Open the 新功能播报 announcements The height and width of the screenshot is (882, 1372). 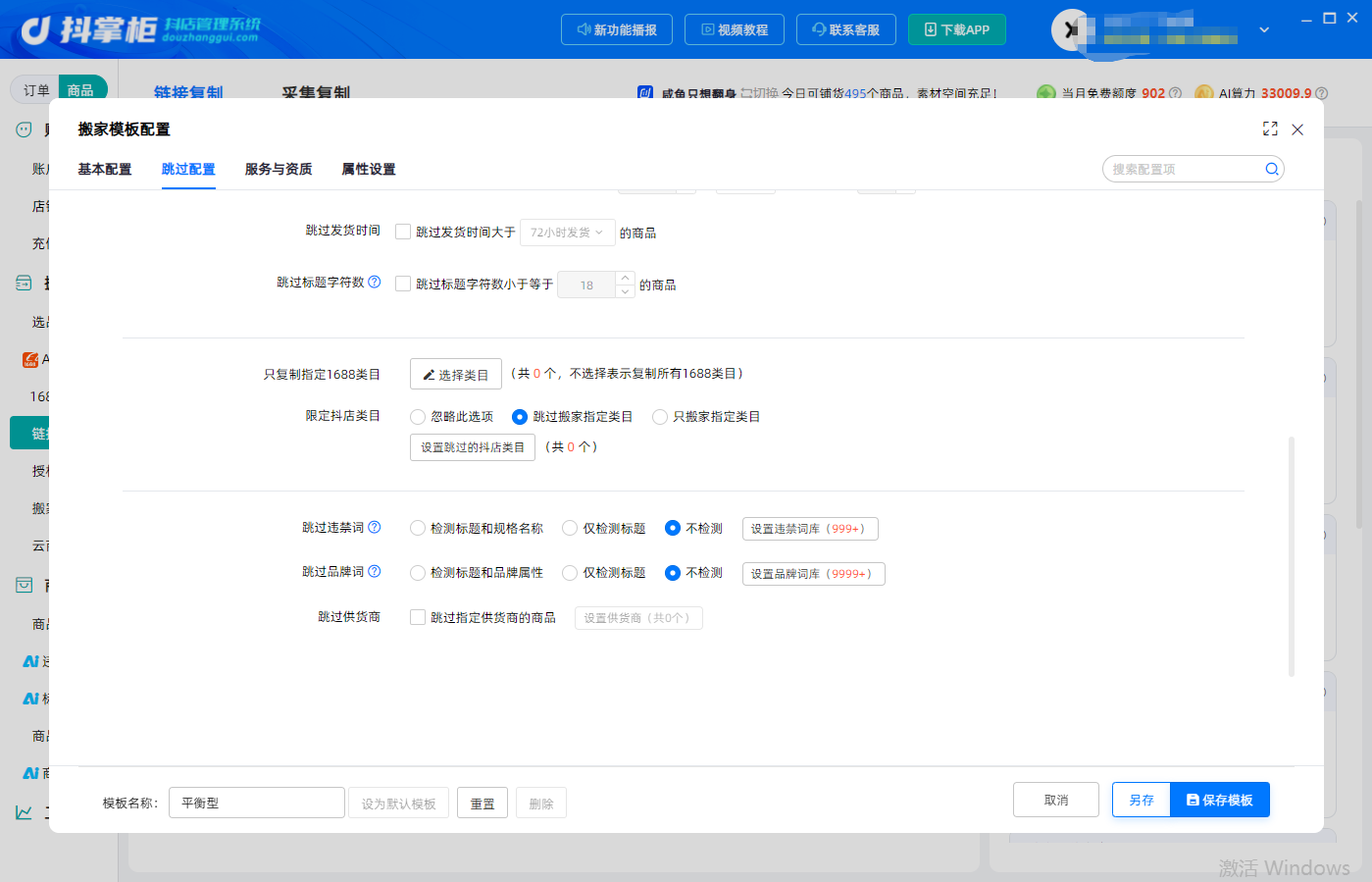[x=617, y=29]
